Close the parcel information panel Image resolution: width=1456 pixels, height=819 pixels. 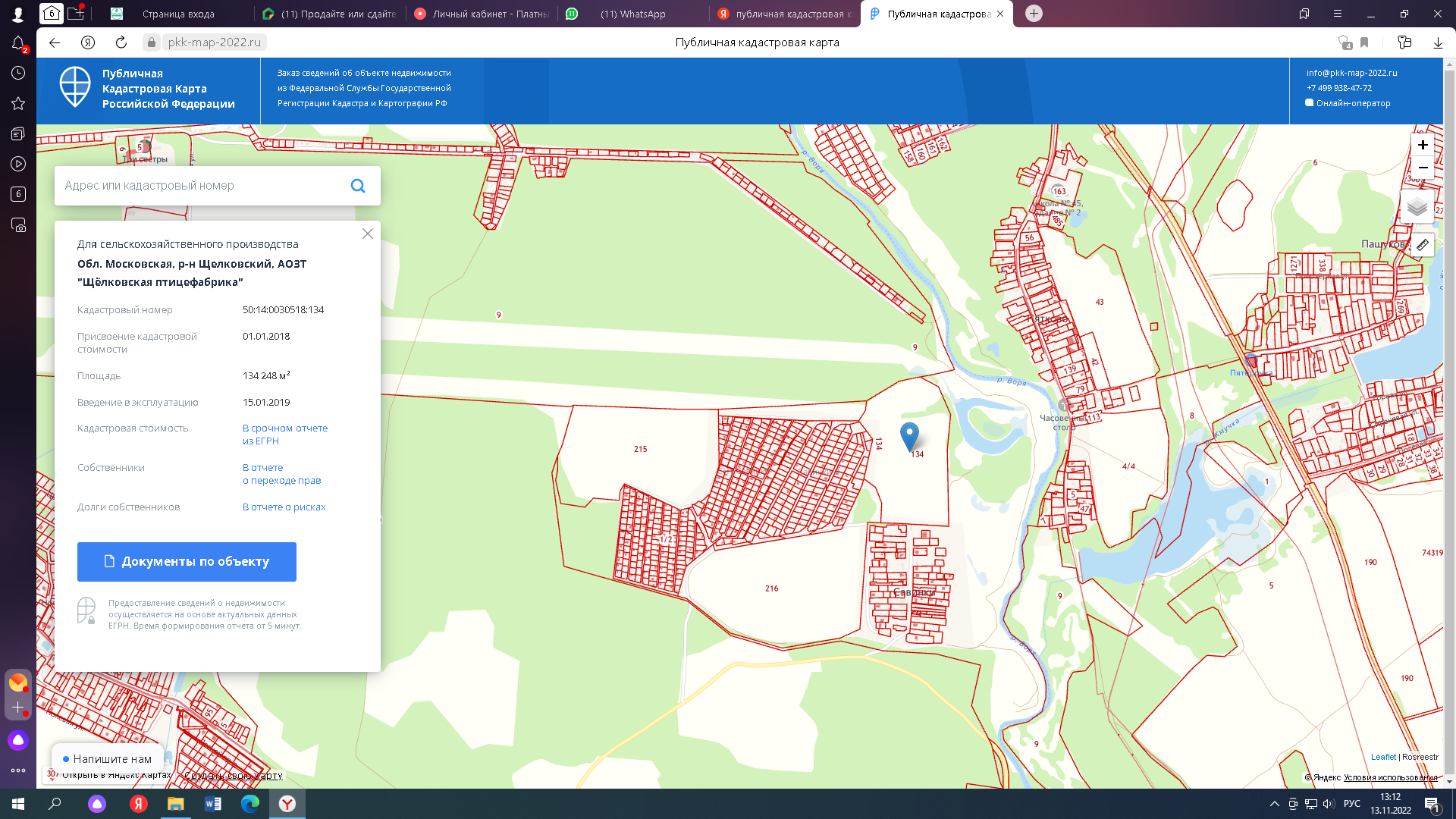pyautogui.click(x=368, y=234)
